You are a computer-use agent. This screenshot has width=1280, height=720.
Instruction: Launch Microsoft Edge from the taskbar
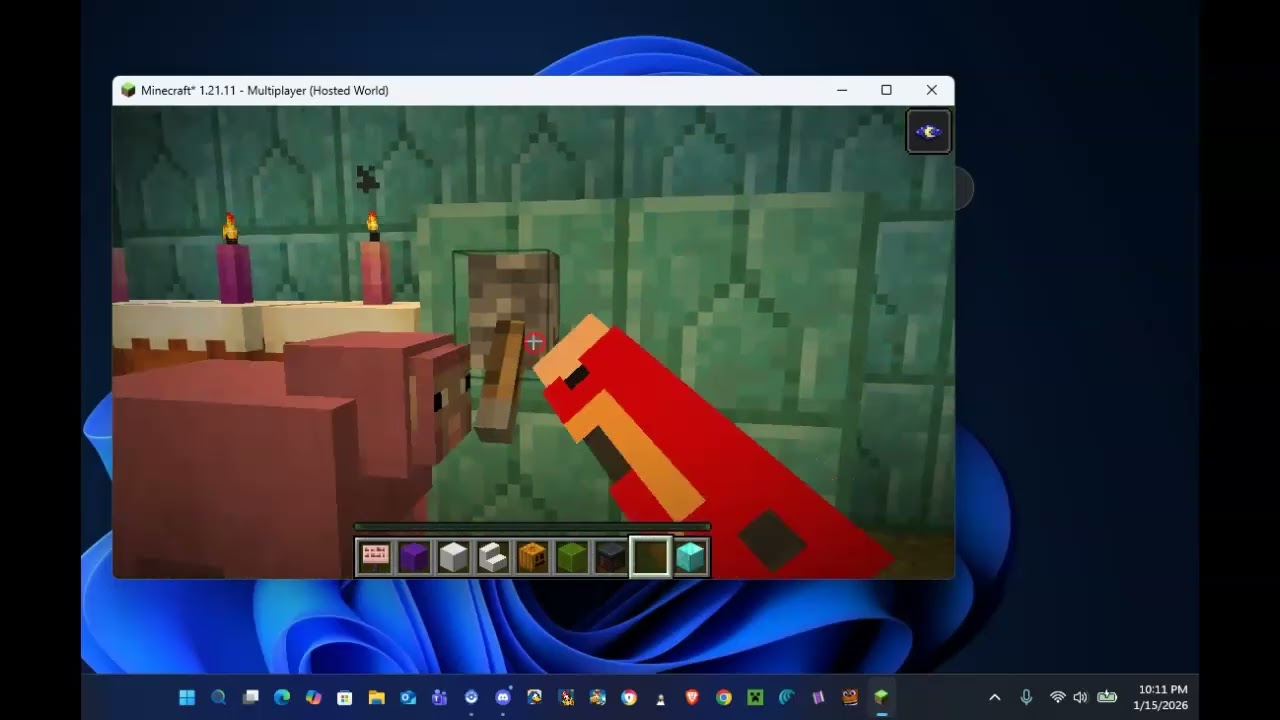tap(282, 697)
